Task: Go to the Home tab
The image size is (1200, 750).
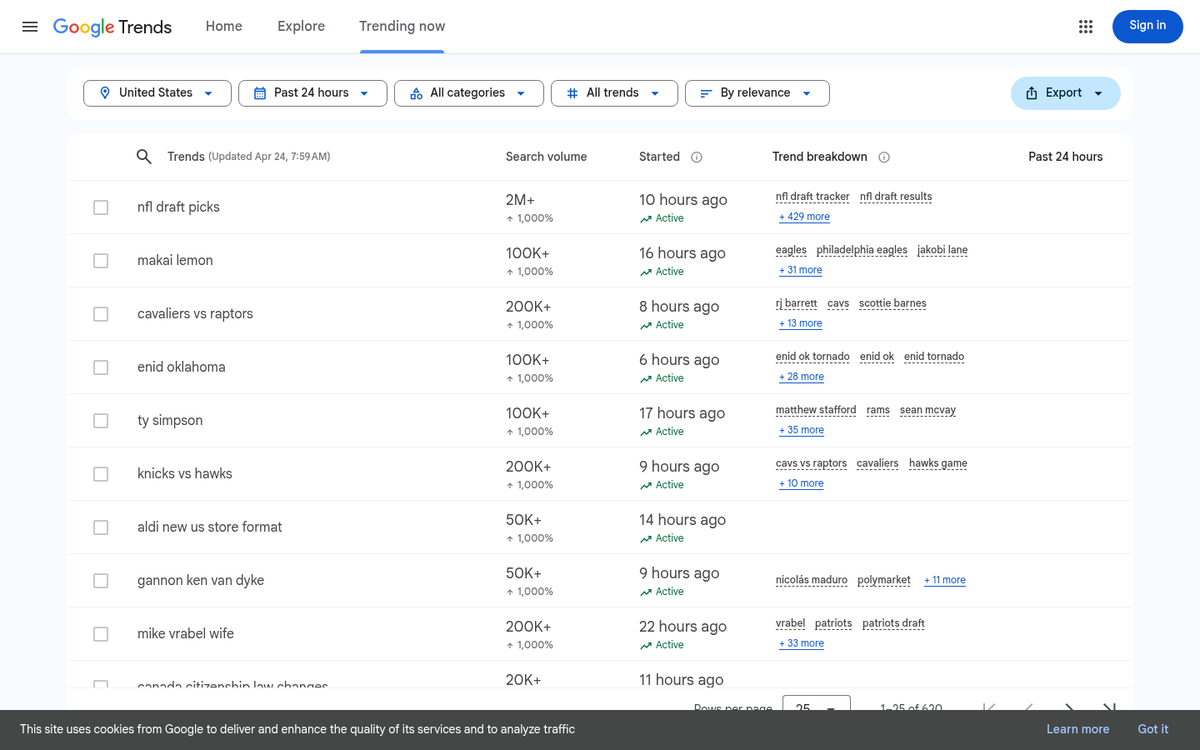Action: 223,26
